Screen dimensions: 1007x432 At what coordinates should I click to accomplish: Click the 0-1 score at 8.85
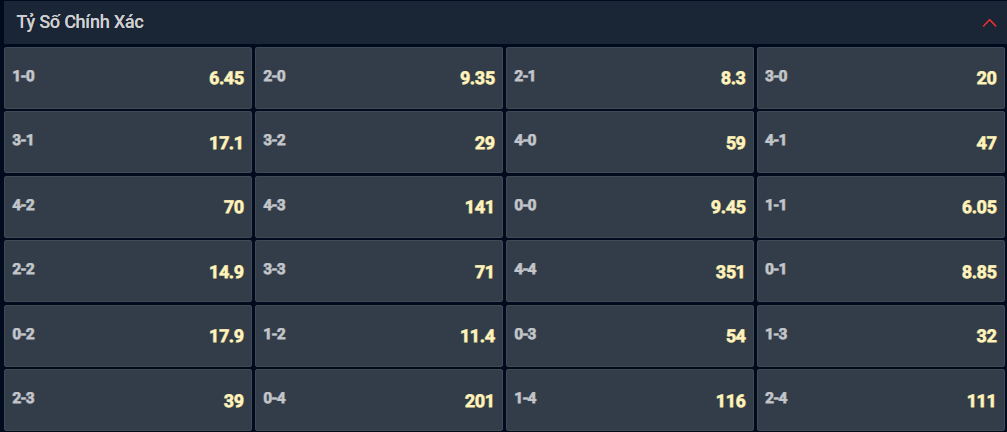(x=881, y=271)
